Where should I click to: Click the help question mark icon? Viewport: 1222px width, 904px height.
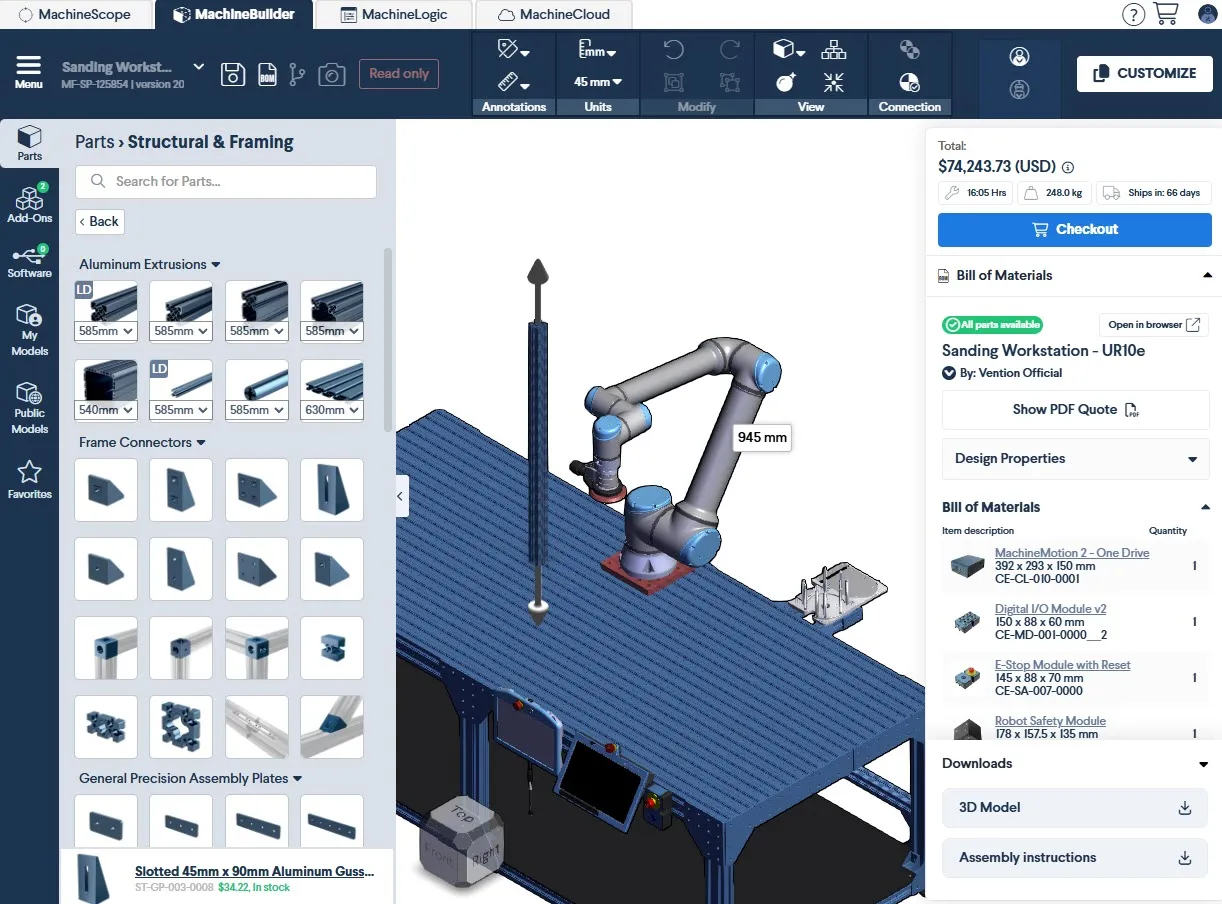tap(1133, 14)
